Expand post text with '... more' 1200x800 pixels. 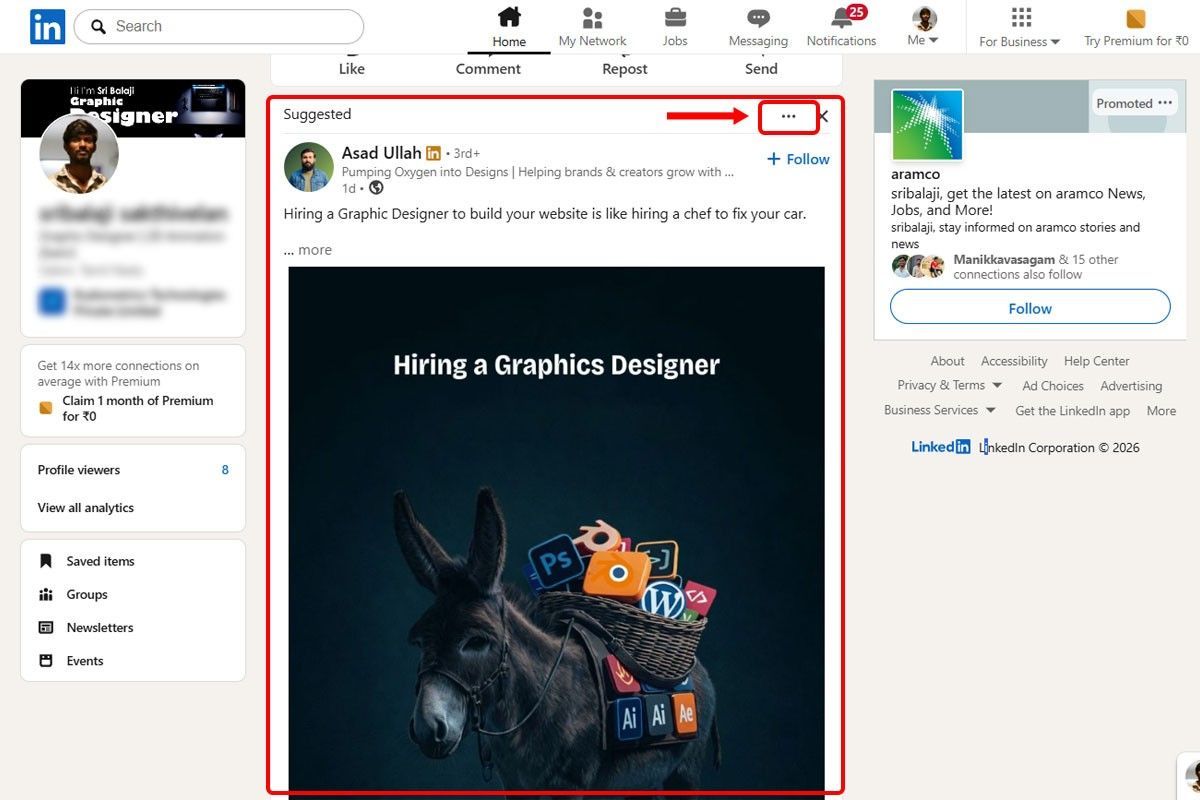[308, 250]
